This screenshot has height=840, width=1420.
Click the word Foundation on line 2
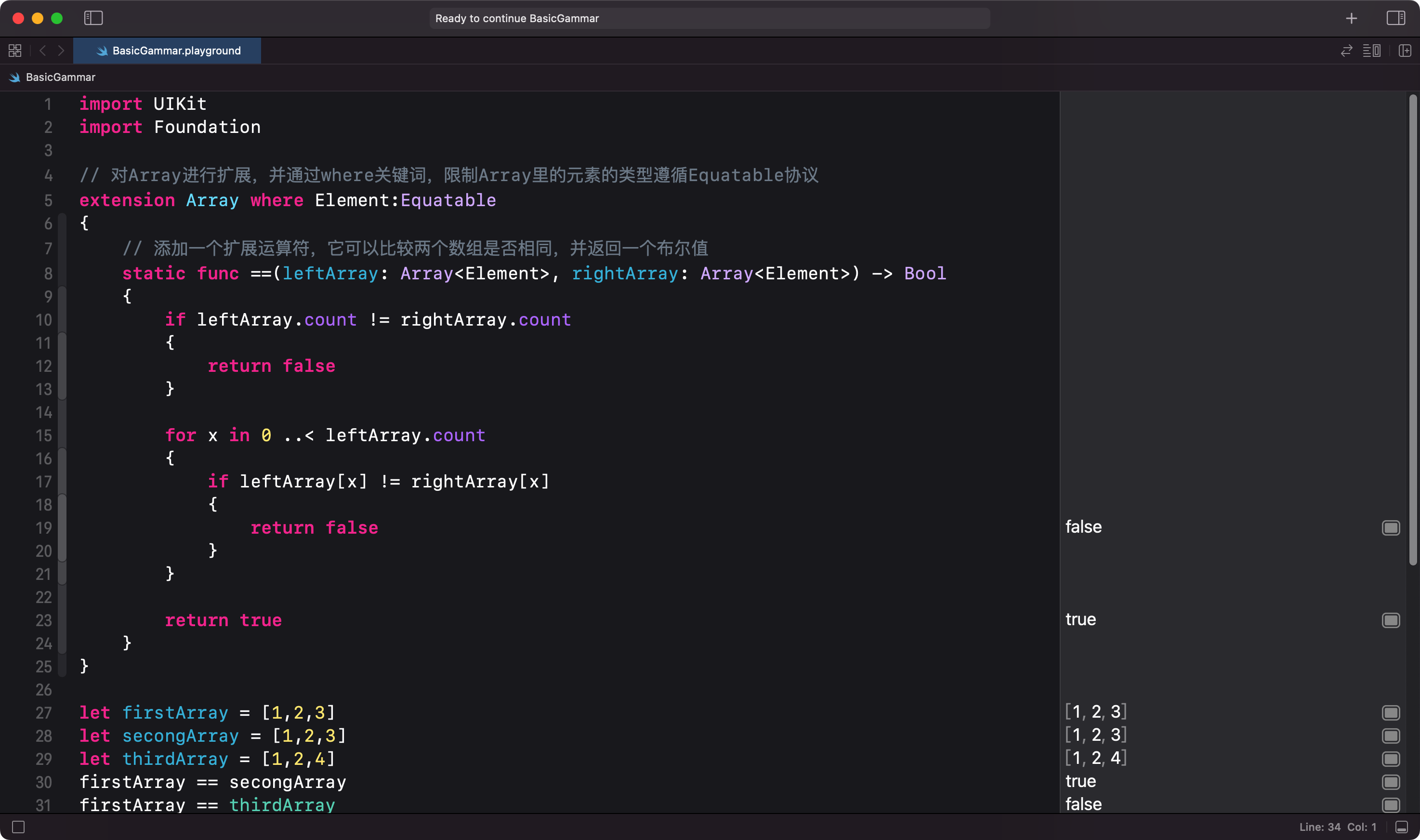pos(207,127)
